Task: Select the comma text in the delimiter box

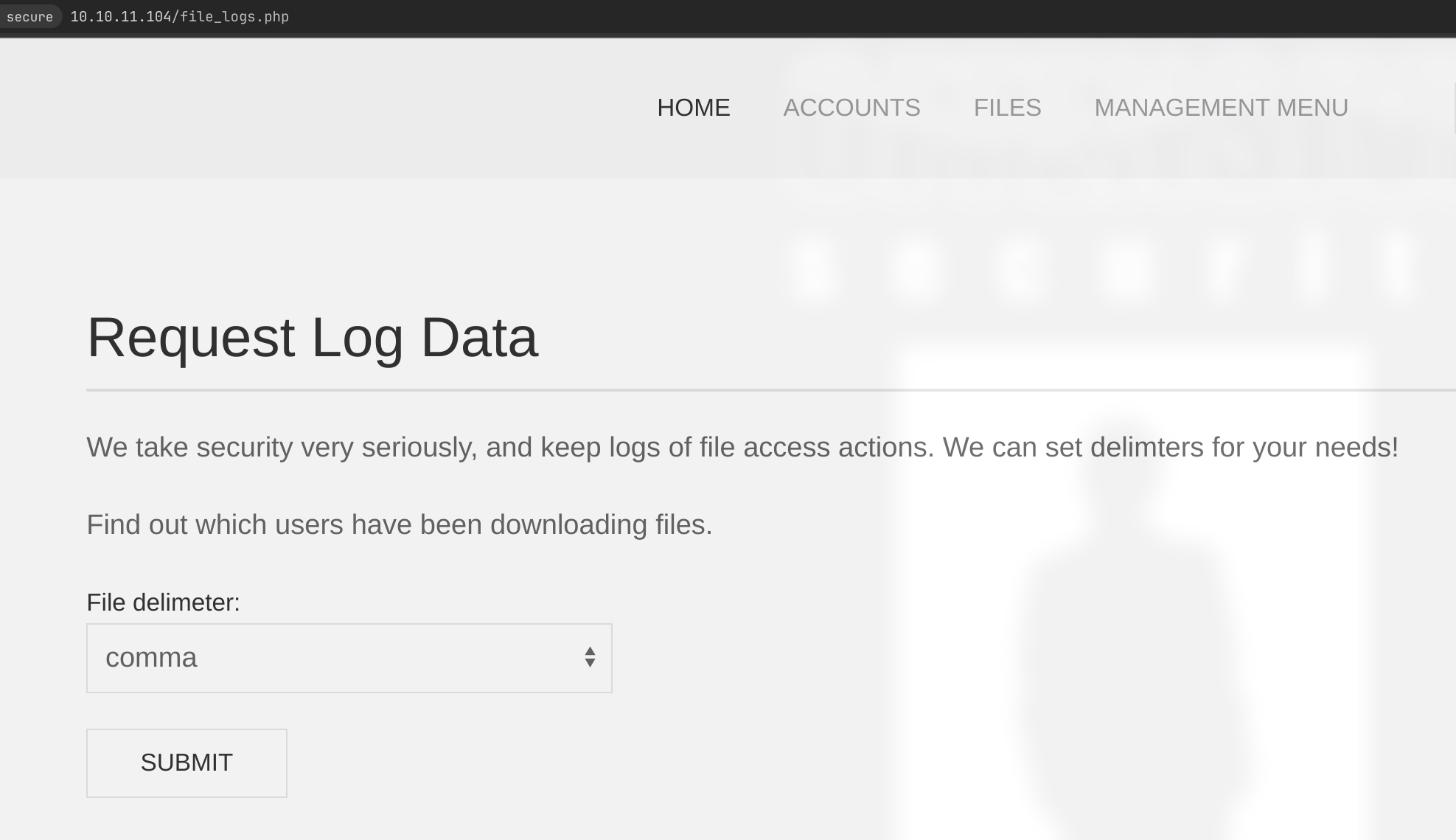Action: [151, 657]
